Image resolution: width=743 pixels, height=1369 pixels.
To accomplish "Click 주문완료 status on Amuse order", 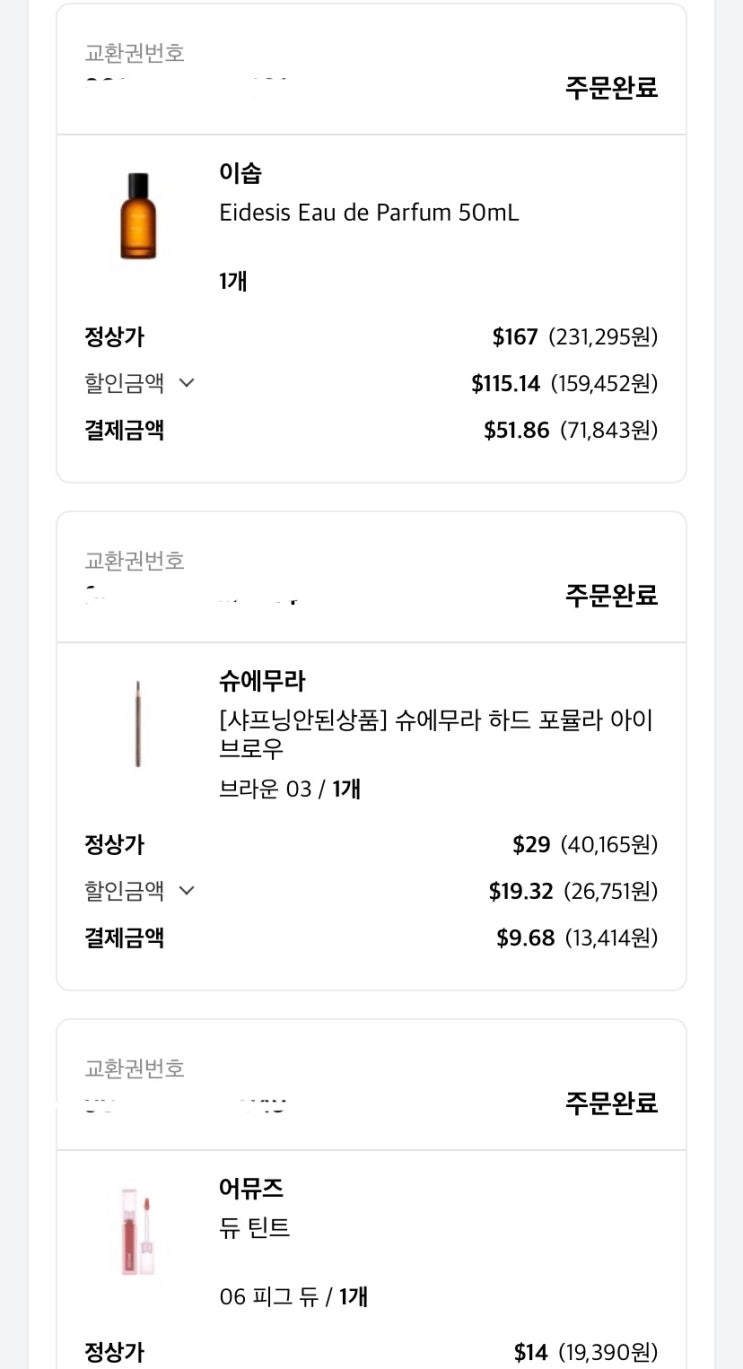I will 611,1104.
